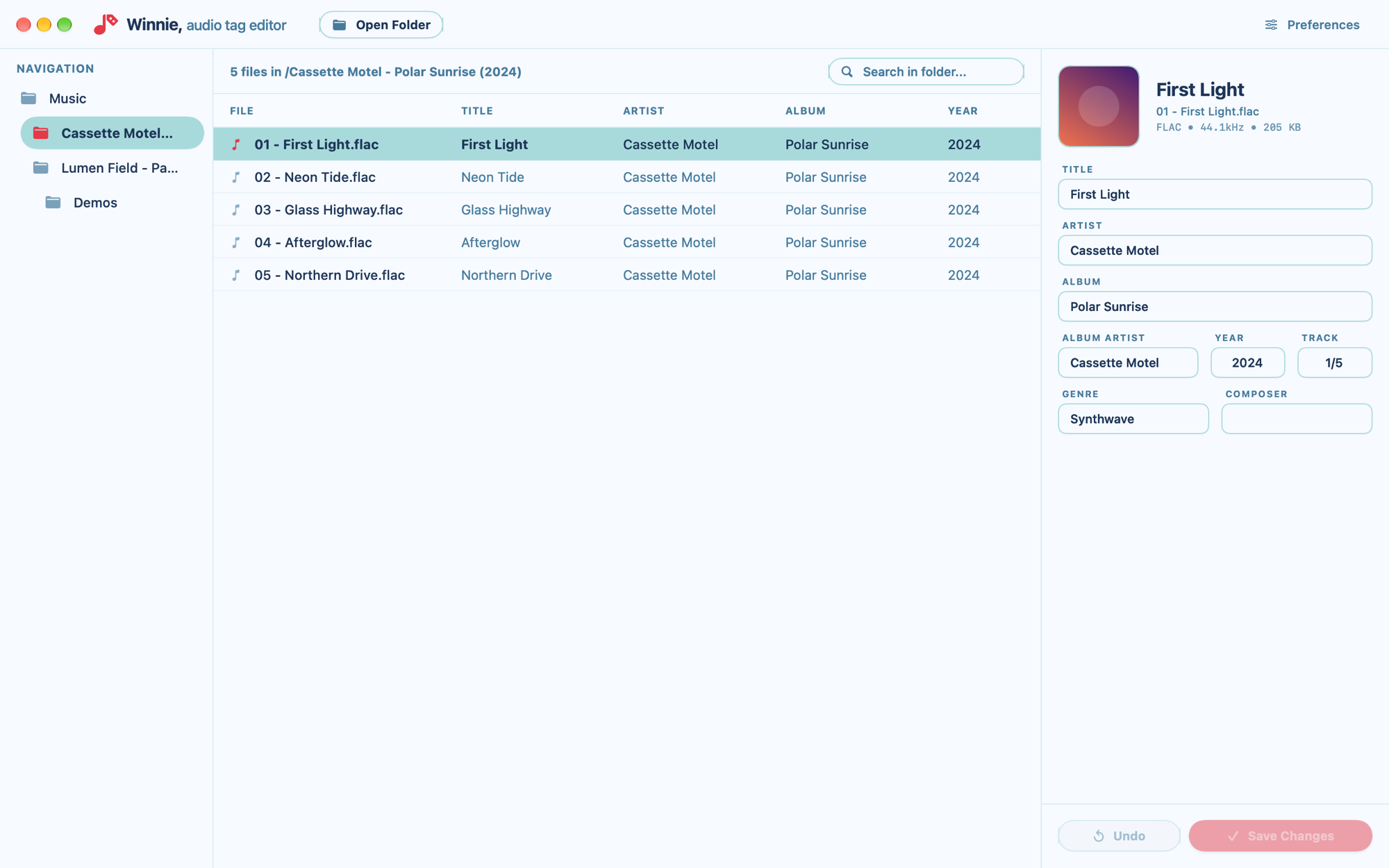The image size is (1389, 868).
Task: Click the Save Changes checkmark icon
Action: (x=1233, y=836)
